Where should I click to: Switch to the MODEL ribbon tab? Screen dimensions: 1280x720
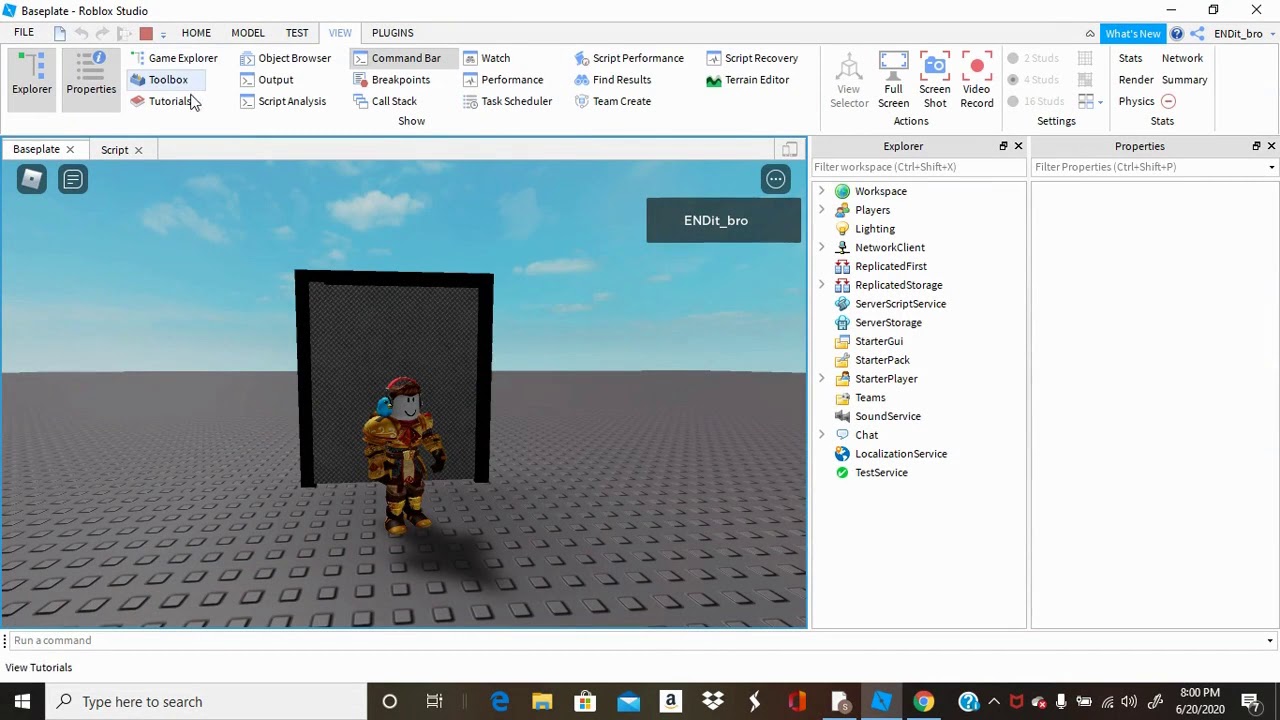[248, 33]
